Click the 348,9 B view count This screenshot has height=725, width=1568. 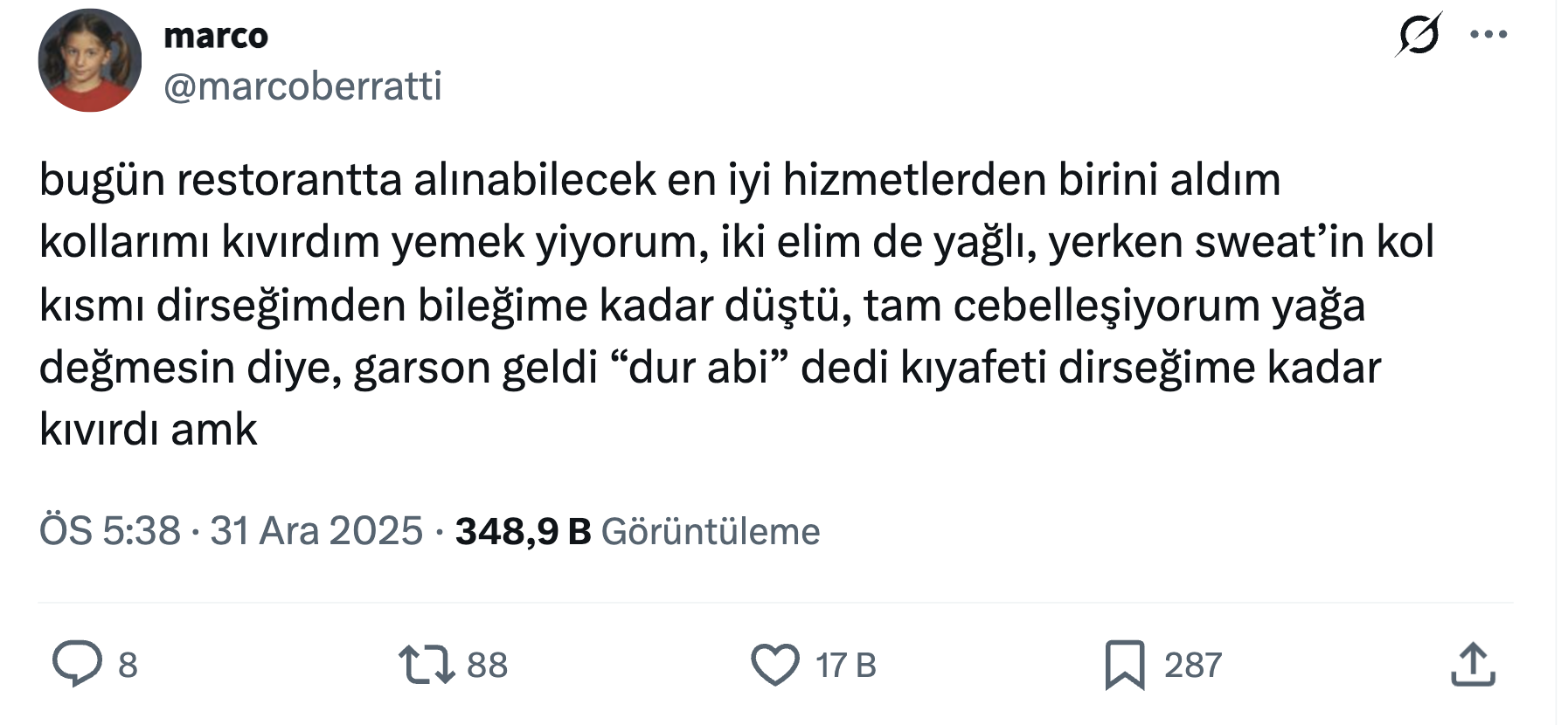523,531
